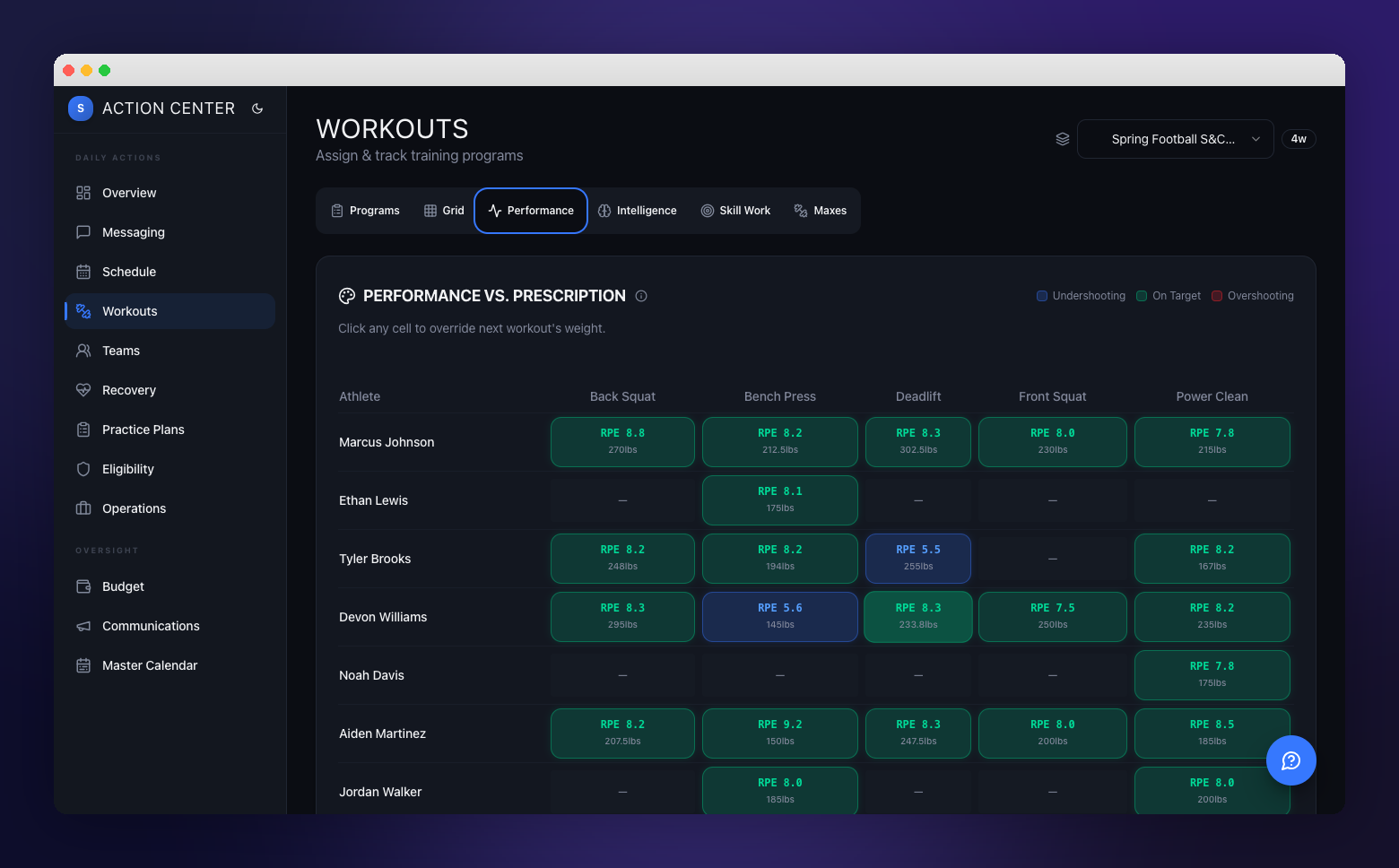Open the Budget page
The height and width of the screenshot is (868, 1399).
[169, 586]
